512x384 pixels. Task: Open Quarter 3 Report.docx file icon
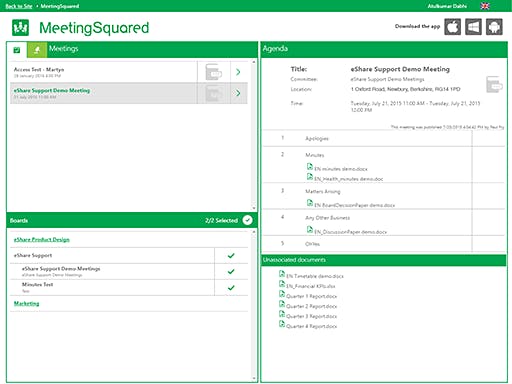(x=282, y=314)
